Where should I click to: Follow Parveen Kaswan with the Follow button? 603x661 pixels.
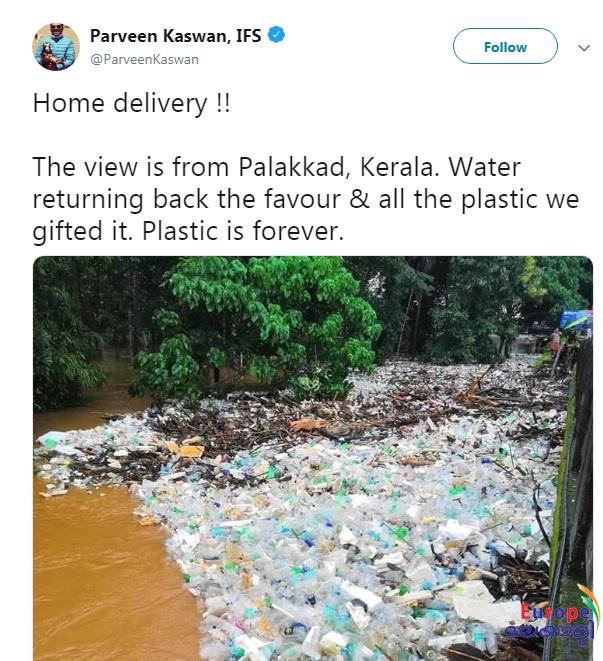505,46
